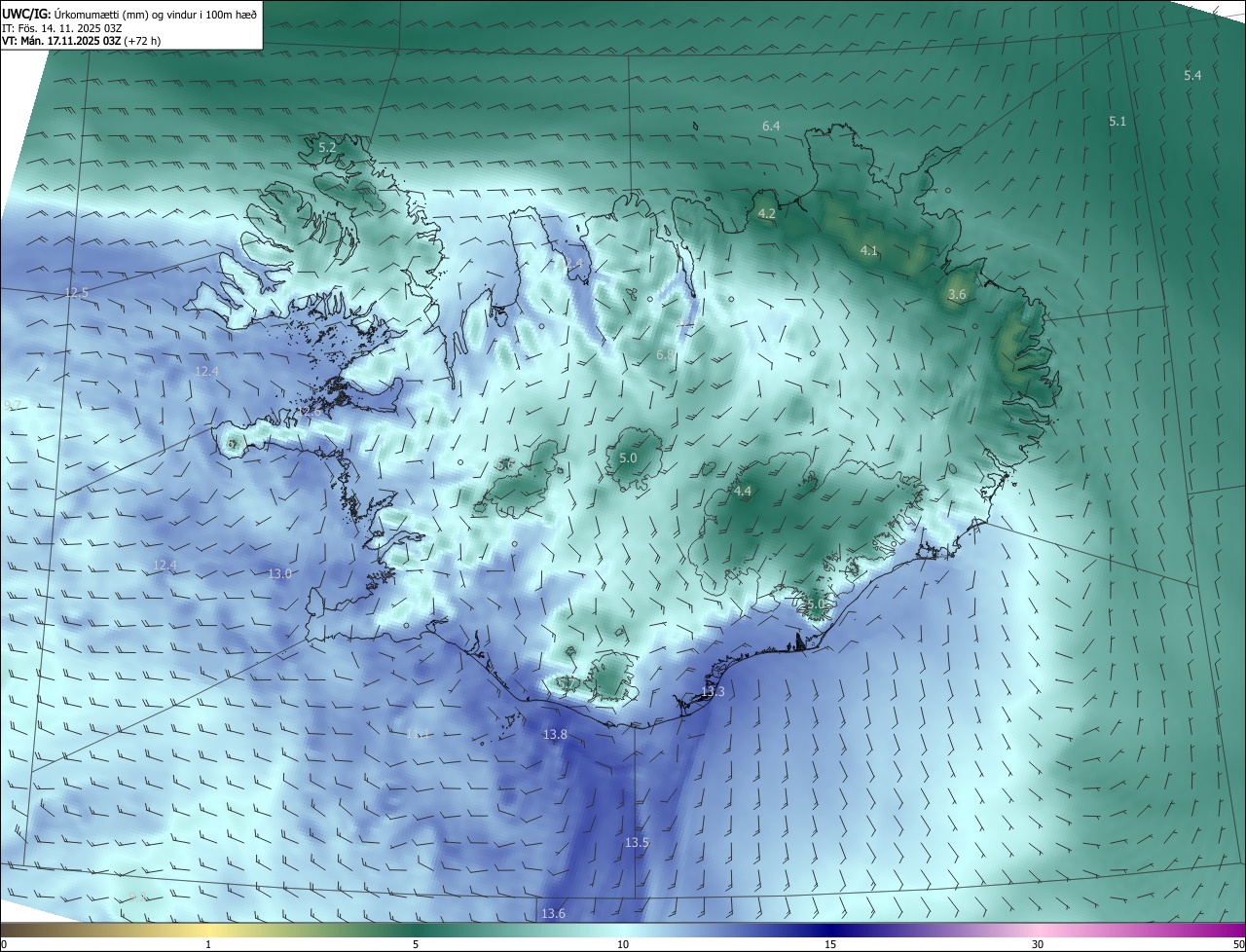This screenshot has width=1246, height=952.
Task: Click the 5.4 value on the map
Action: click(1192, 75)
